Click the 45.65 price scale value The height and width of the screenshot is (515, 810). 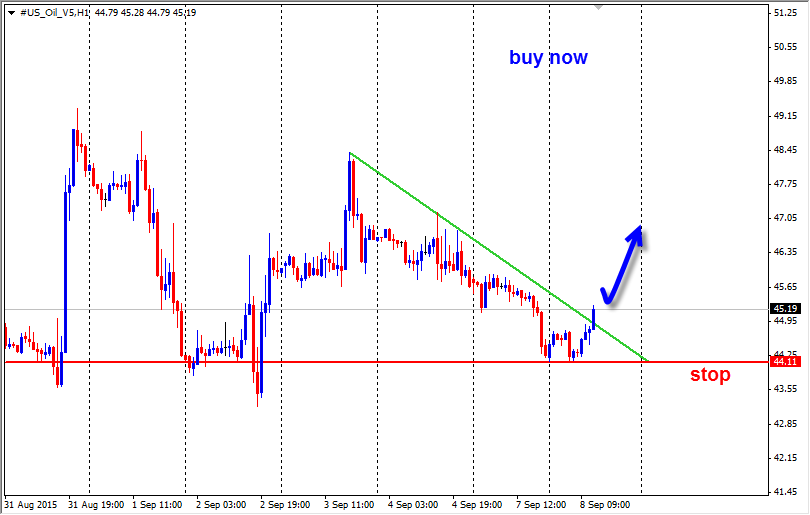click(x=785, y=287)
